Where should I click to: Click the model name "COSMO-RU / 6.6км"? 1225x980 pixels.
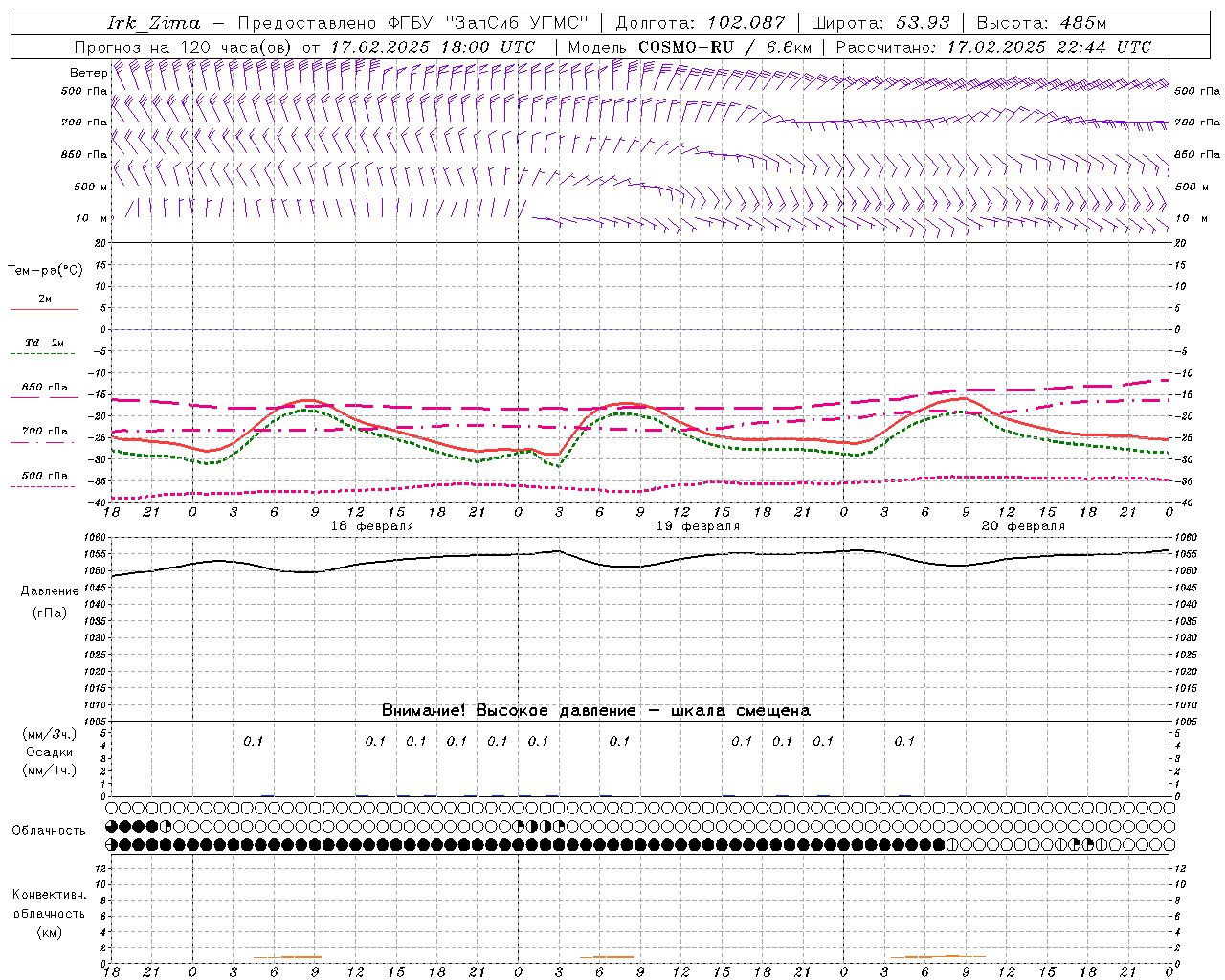725,47
